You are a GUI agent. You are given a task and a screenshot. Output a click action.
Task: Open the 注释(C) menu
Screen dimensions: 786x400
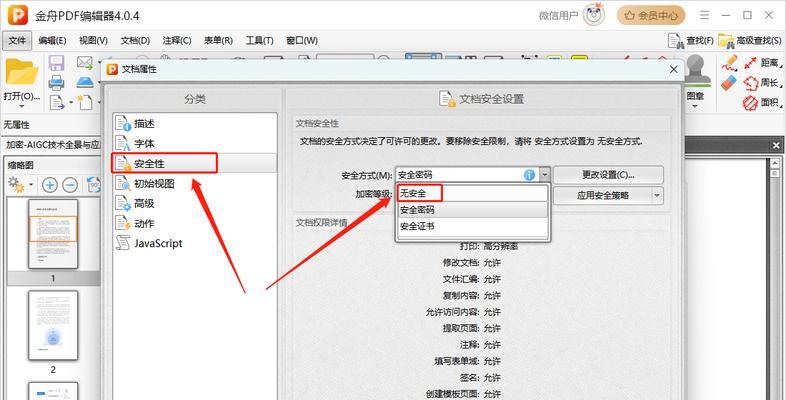(177, 41)
